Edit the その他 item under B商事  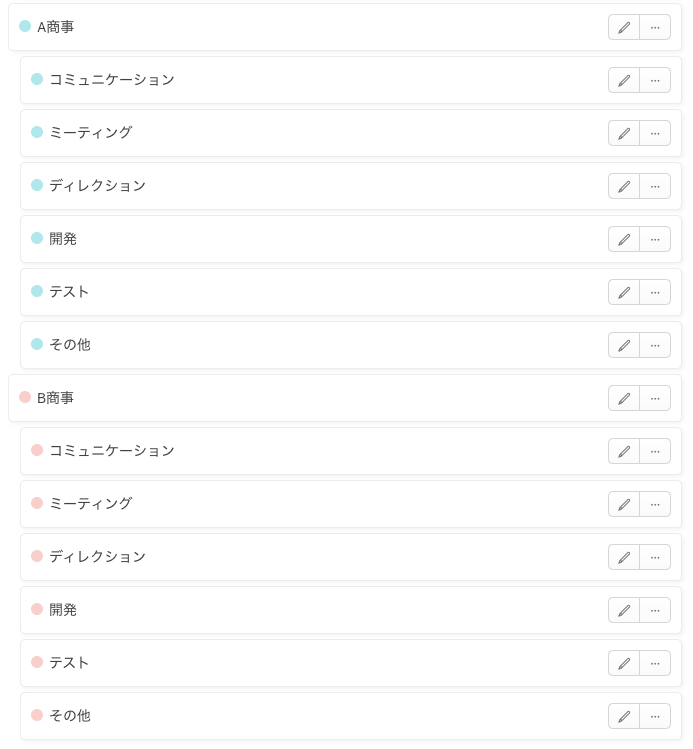coord(624,716)
